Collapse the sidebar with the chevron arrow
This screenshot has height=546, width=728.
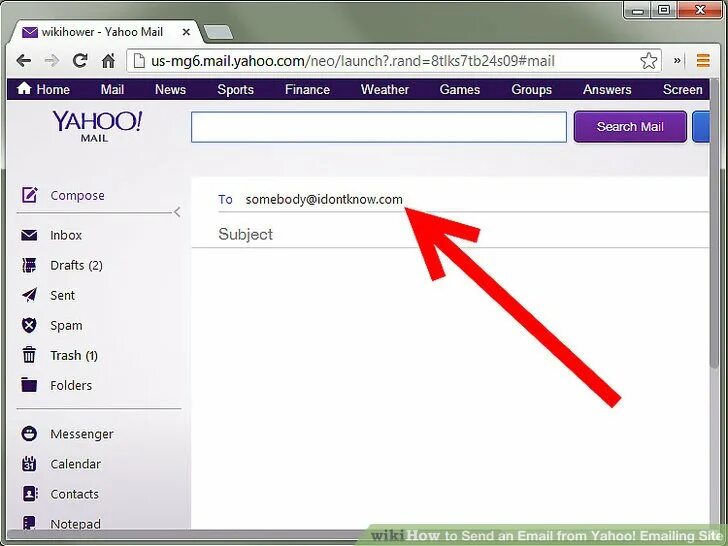(177, 212)
